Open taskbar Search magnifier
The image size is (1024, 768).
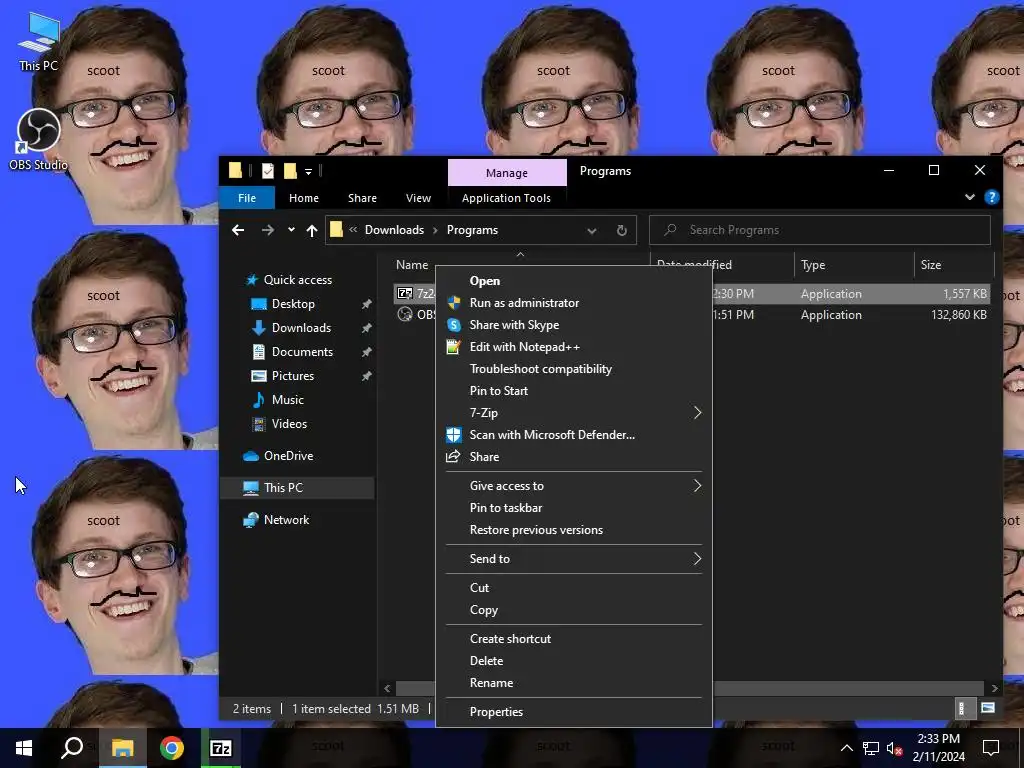tap(72, 748)
